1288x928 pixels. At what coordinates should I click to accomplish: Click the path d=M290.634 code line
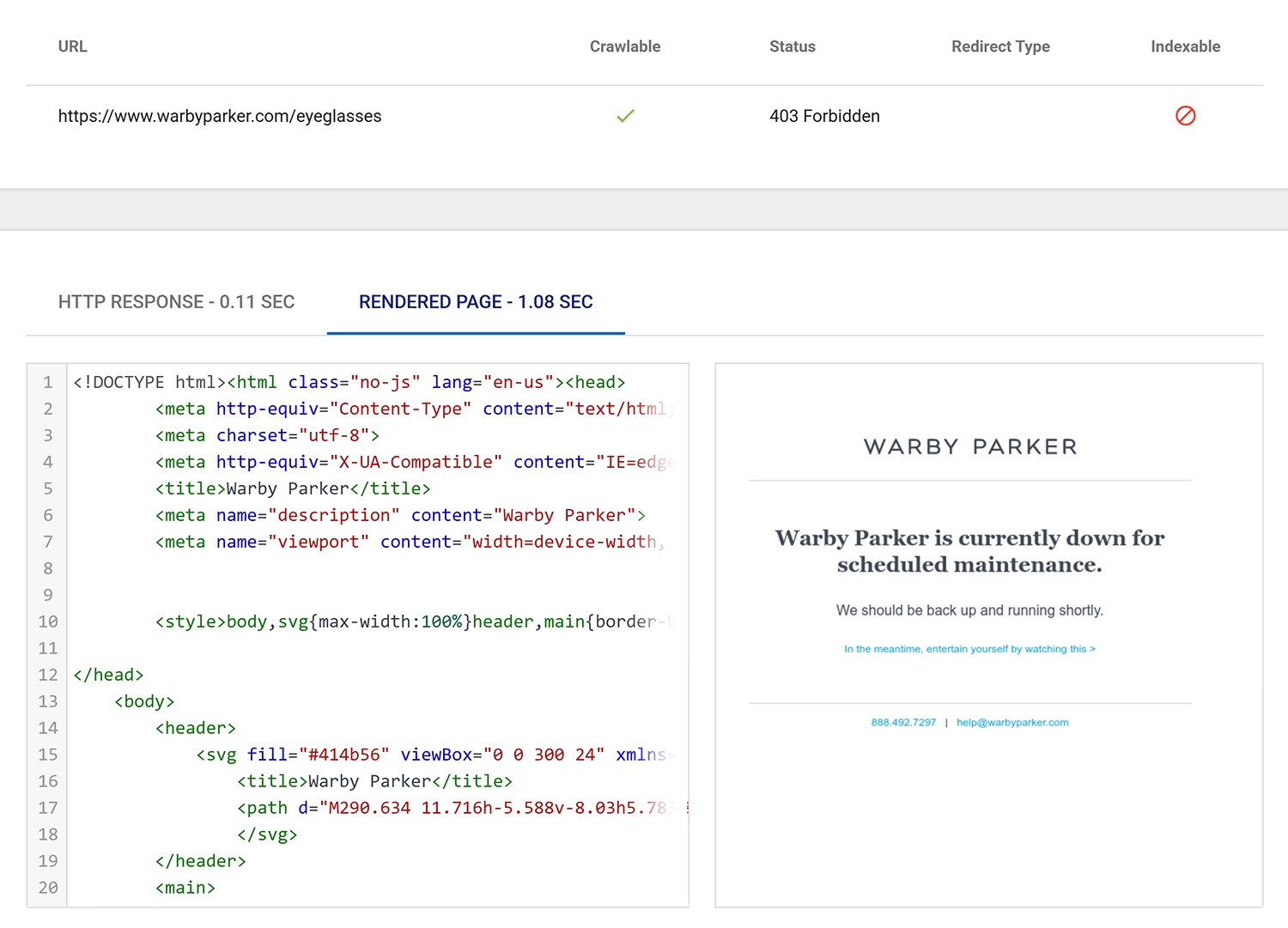(464, 808)
